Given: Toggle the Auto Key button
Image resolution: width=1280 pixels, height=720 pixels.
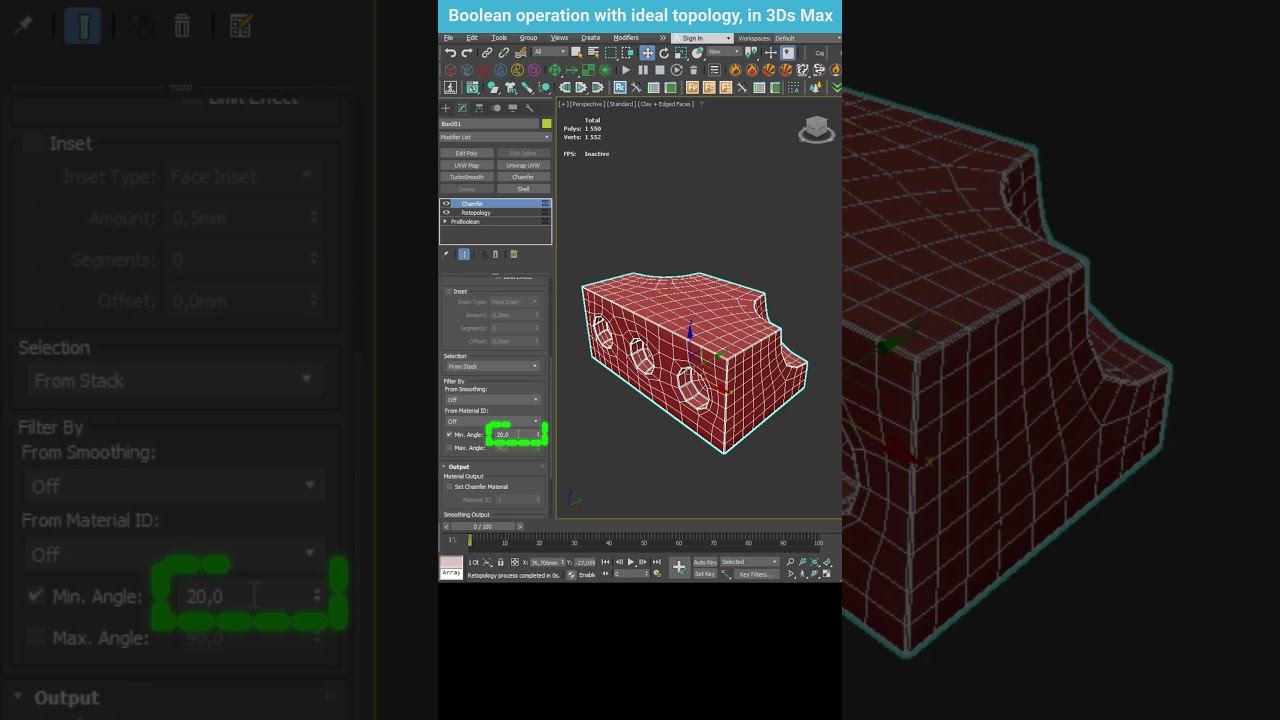Looking at the screenshot, I should [x=706, y=562].
